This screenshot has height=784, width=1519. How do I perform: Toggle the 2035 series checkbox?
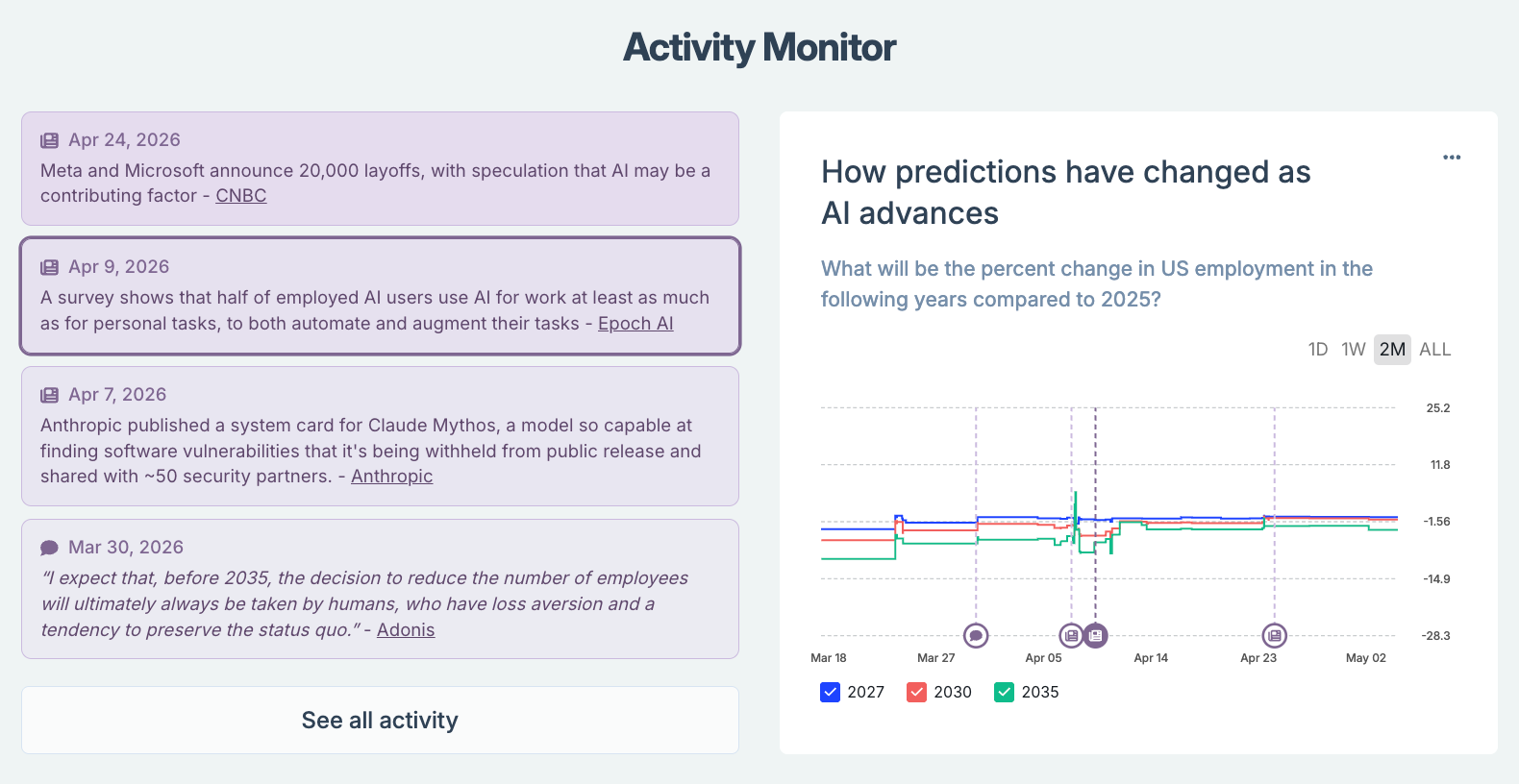[1005, 692]
